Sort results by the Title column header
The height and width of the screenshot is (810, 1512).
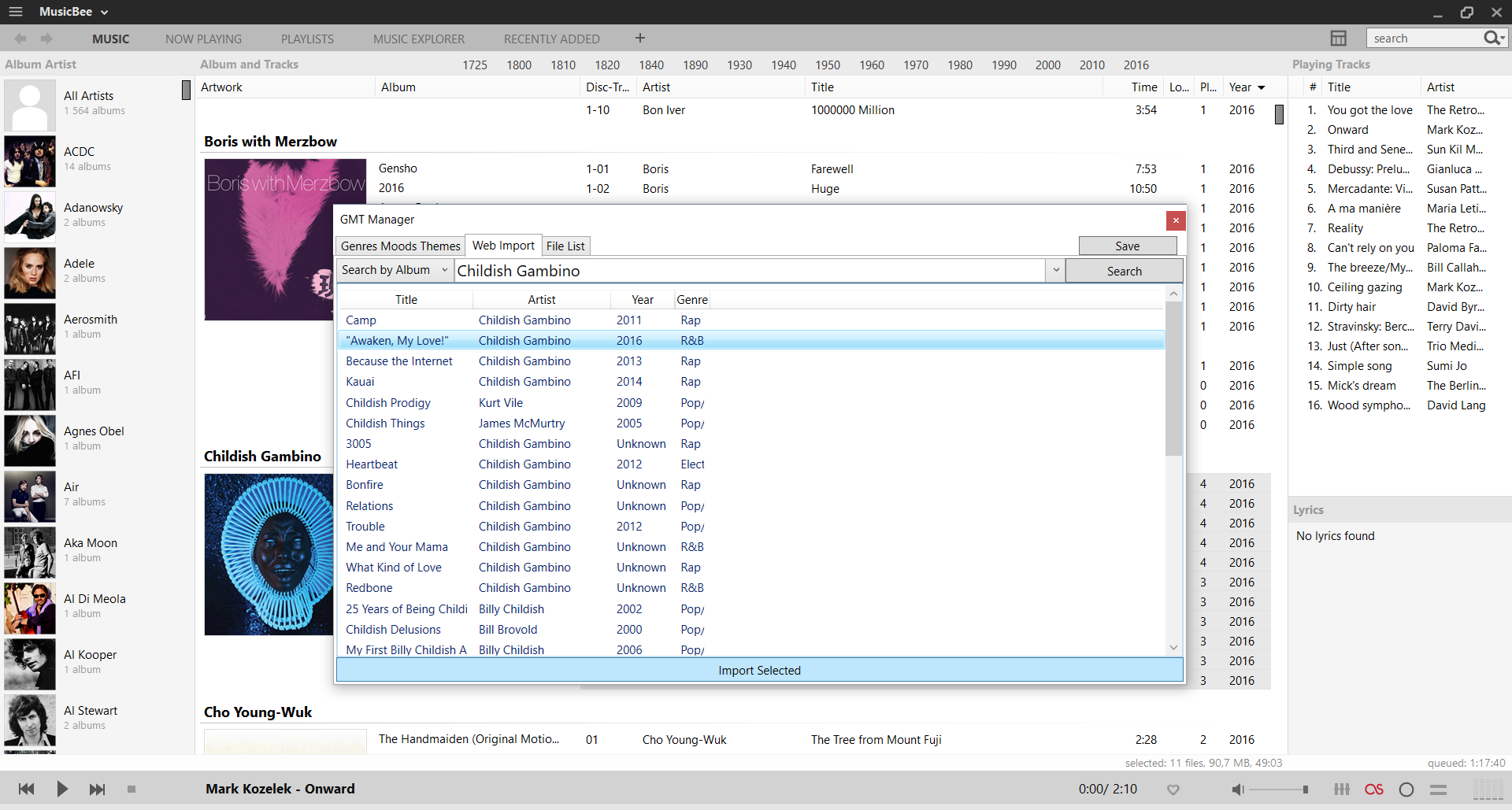[406, 300]
